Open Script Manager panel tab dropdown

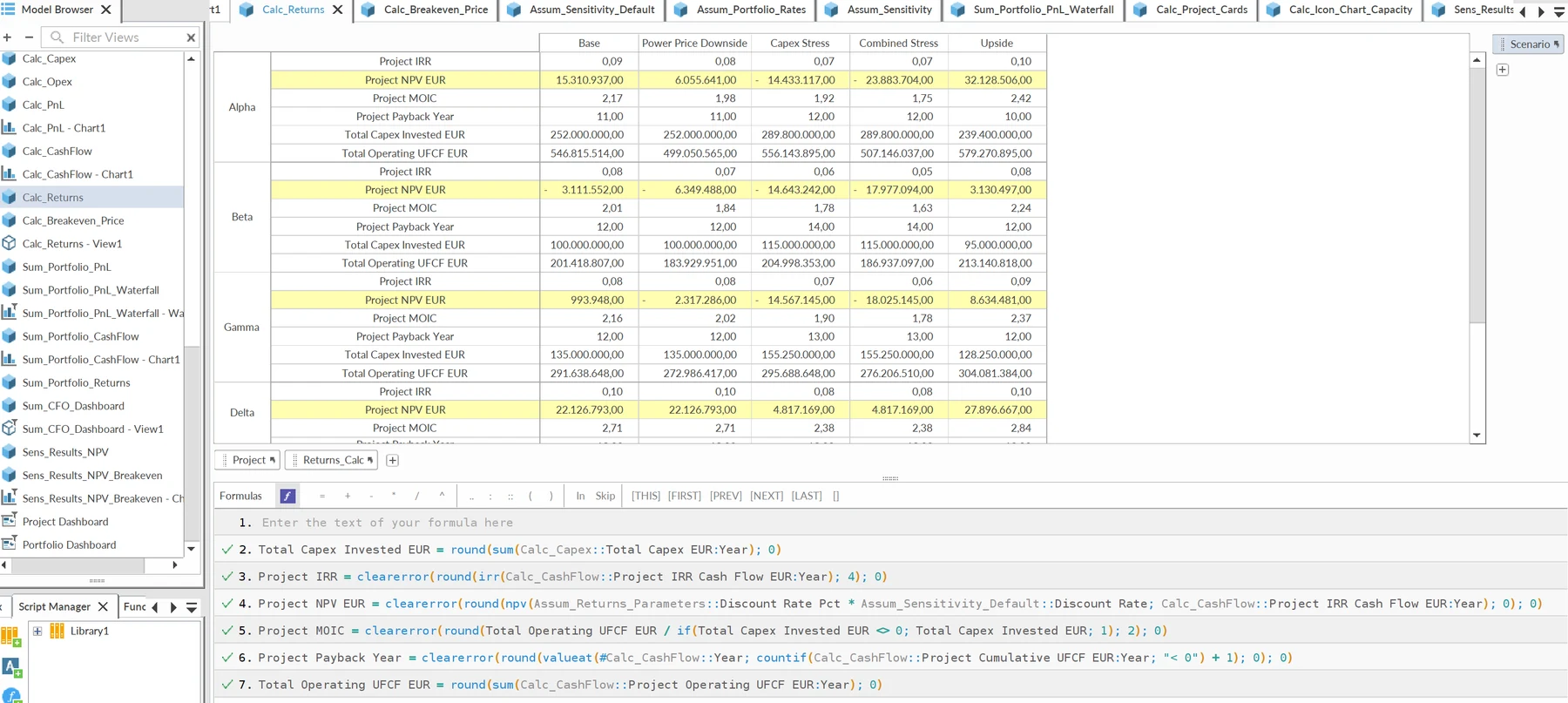point(192,607)
